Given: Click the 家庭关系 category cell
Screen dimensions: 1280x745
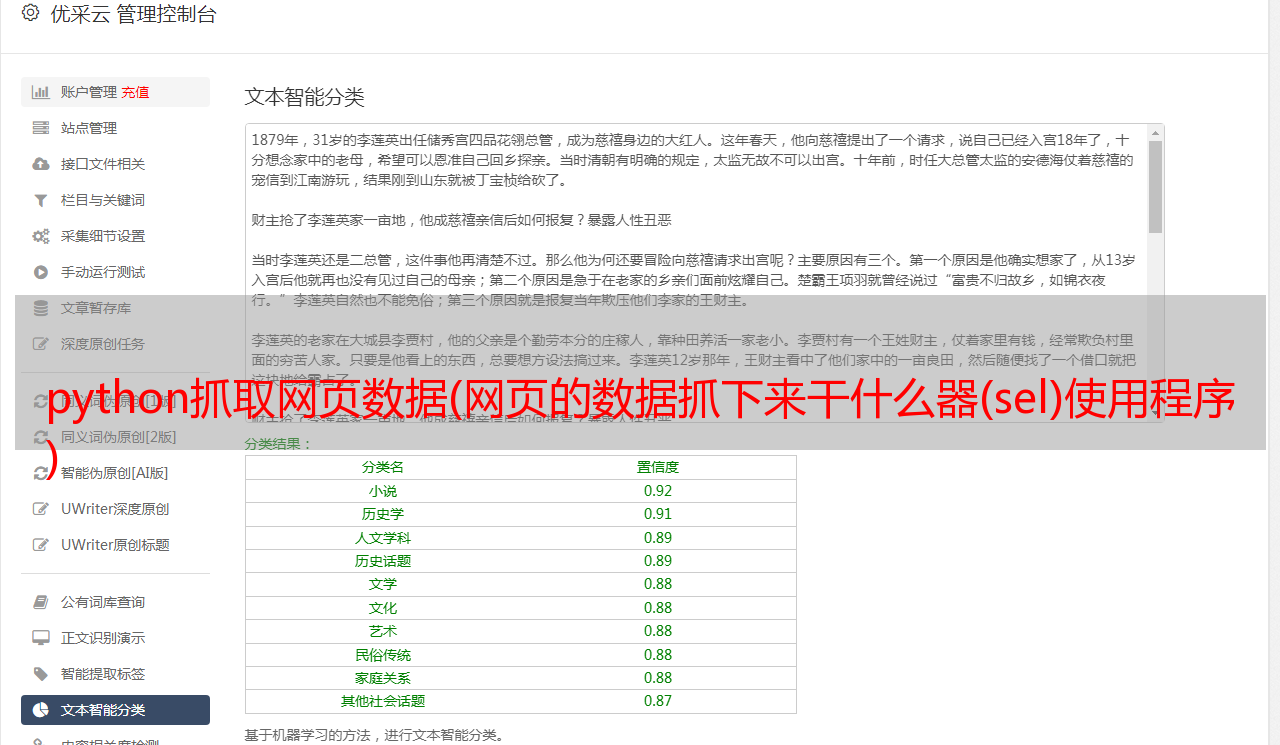Looking at the screenshot, I should click(x=383, y=678).
